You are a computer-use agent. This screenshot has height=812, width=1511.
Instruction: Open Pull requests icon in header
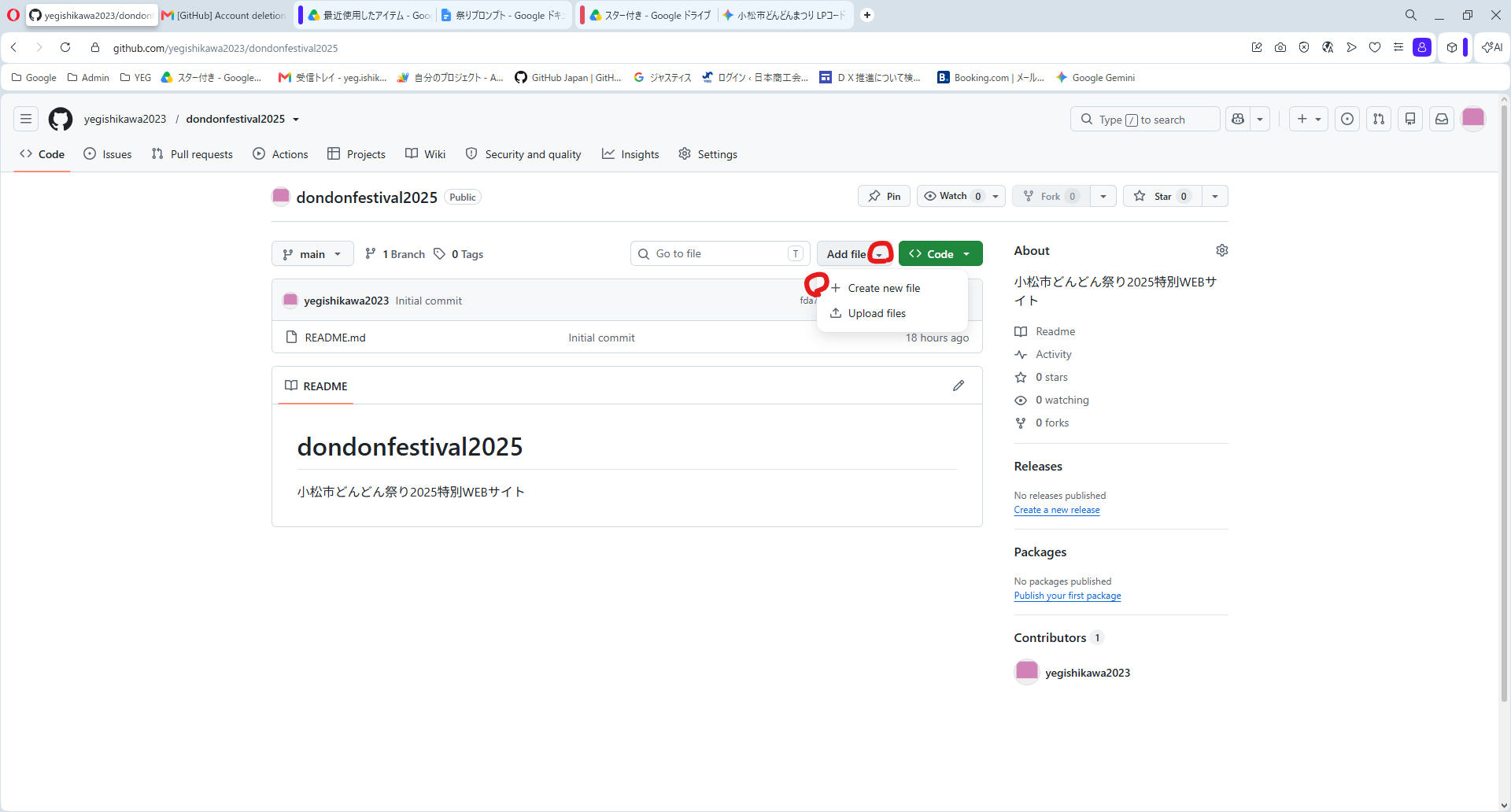(x=1379, y=119)
